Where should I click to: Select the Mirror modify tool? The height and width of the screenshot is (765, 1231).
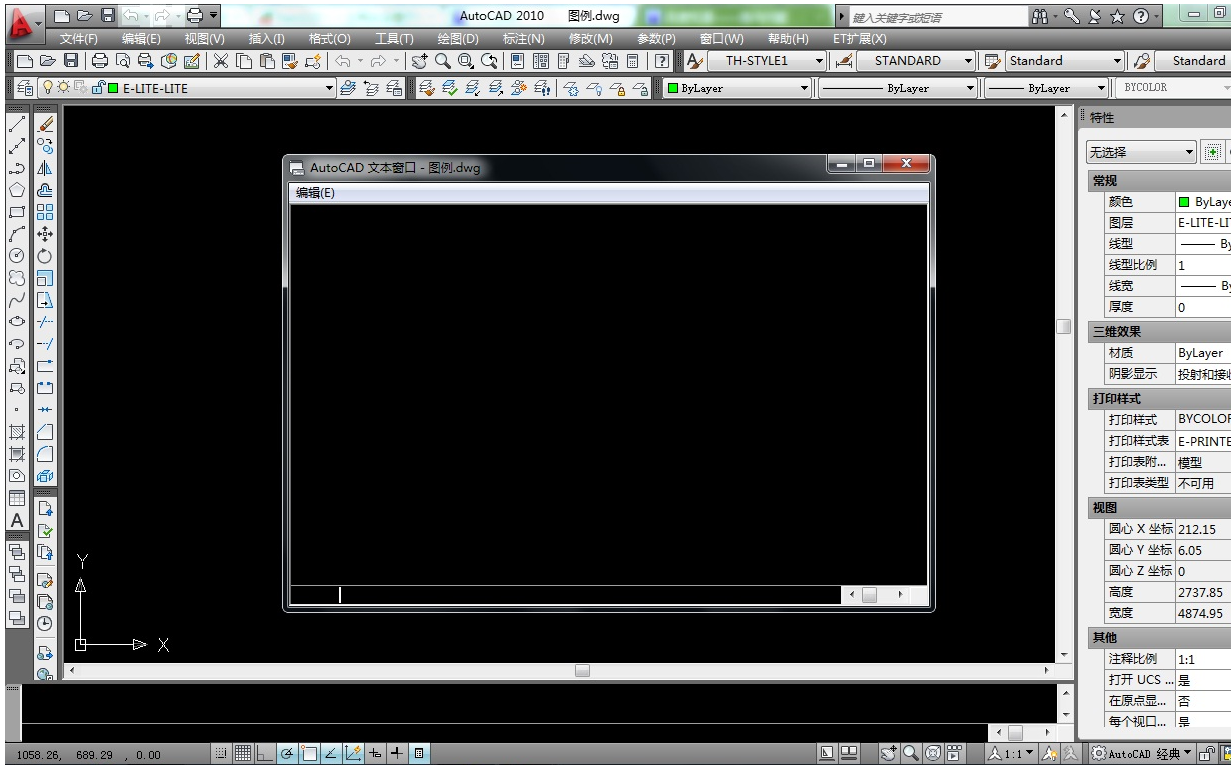(45, 169)
